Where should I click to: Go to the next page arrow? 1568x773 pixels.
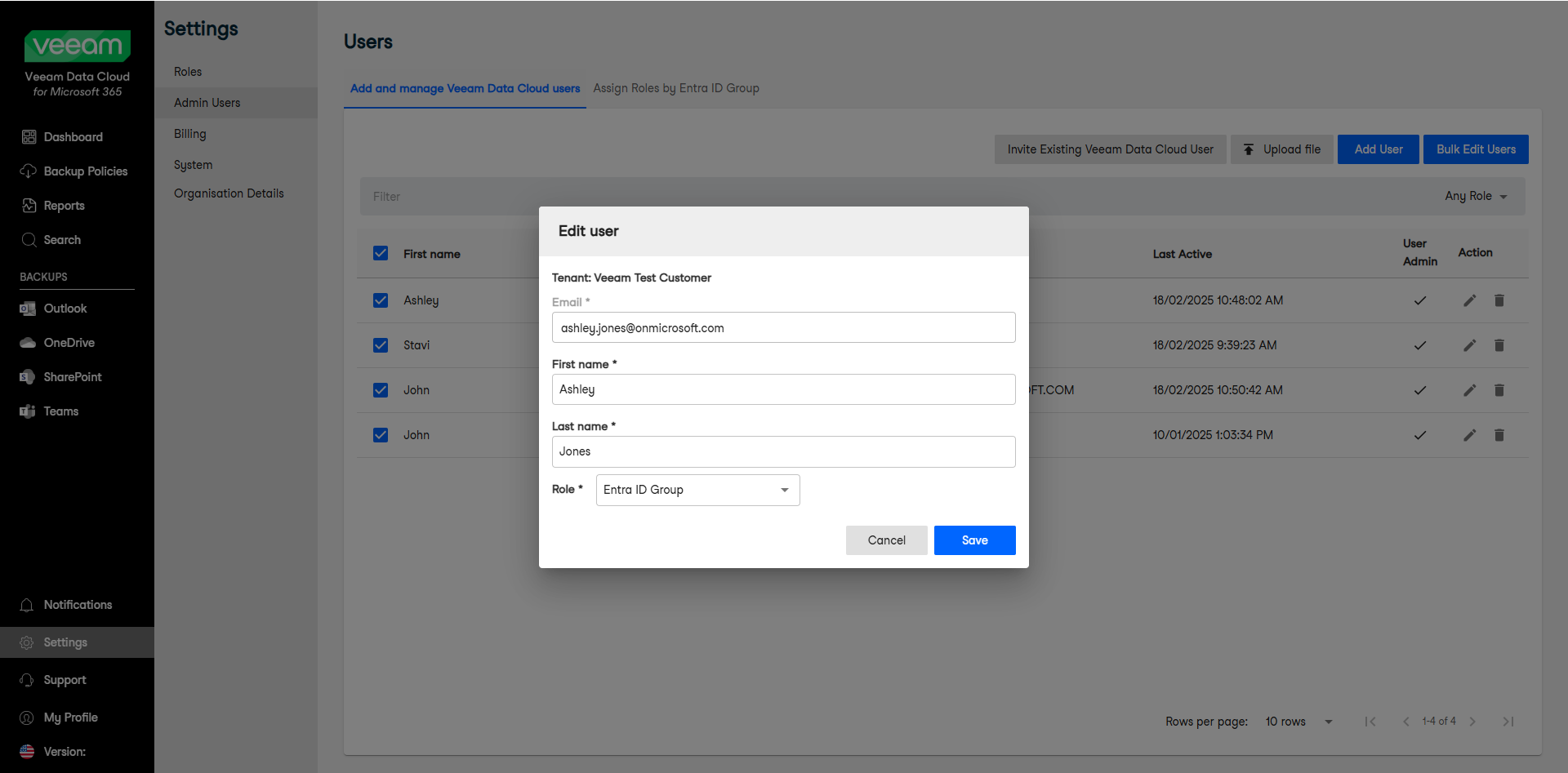(1473, 722)
